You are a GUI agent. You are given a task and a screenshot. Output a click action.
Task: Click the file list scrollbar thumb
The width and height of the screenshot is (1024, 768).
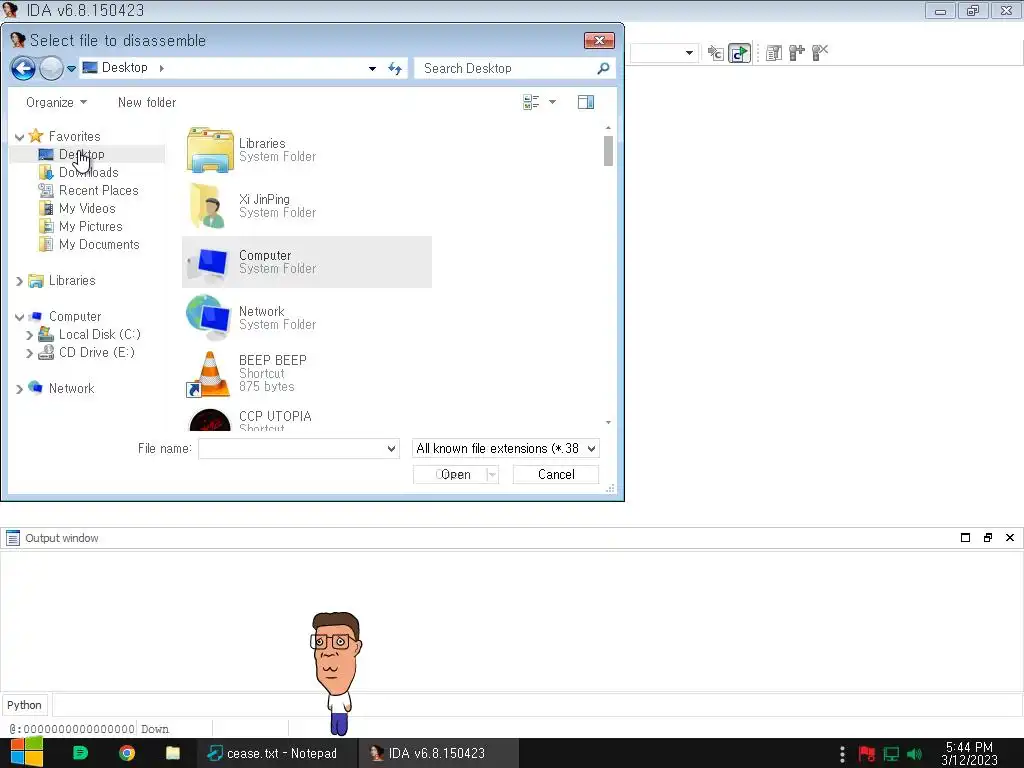[608, 151]
